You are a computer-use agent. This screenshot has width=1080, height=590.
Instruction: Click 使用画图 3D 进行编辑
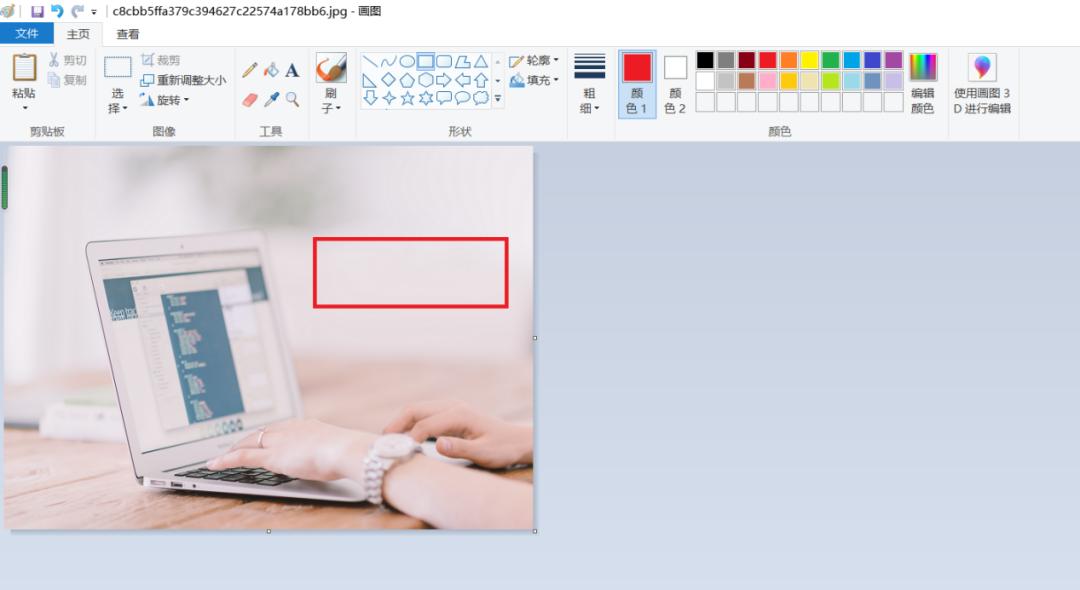(x=982, y=83)
